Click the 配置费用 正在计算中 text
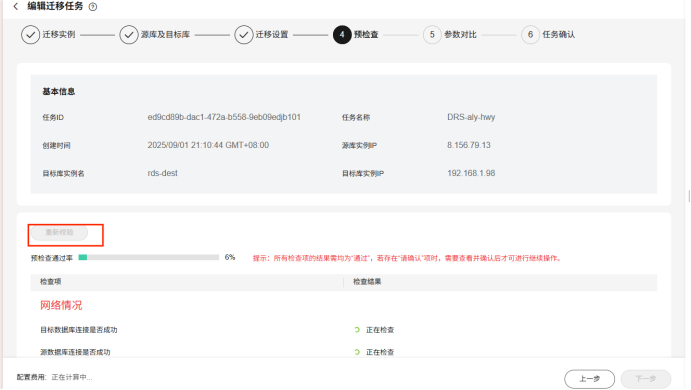The width and height of the screenshot is (691, 390). (55, 377)
